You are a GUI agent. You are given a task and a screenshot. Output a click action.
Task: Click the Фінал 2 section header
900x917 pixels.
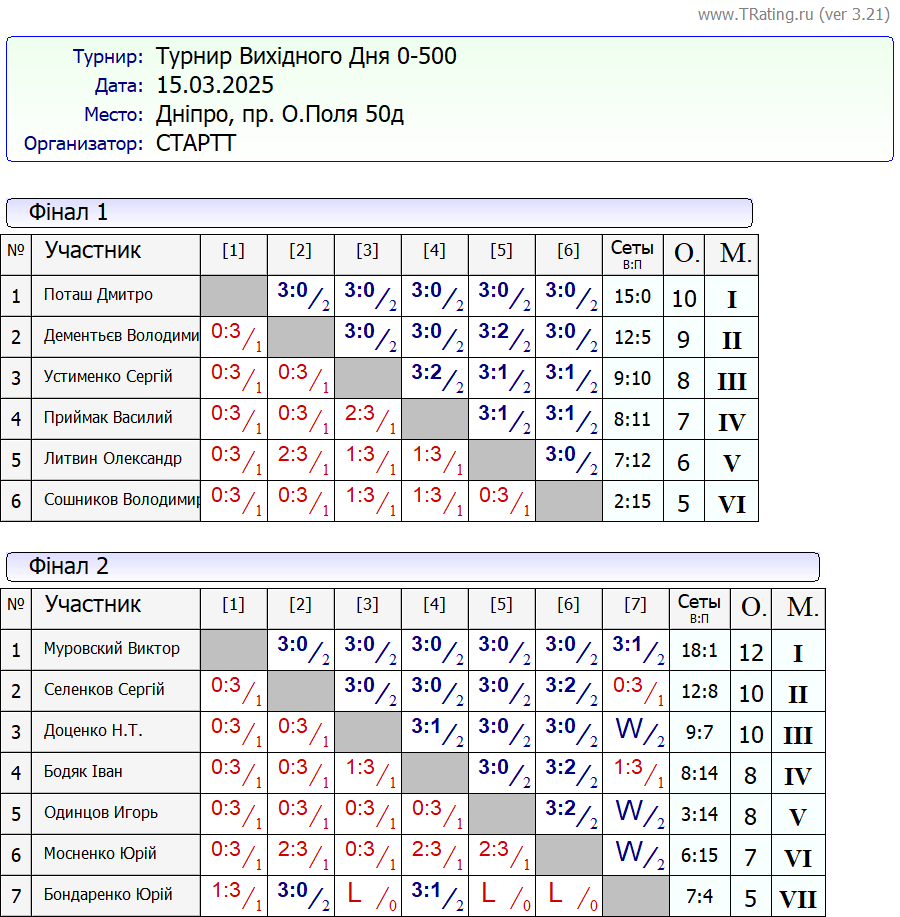(68, 566)
